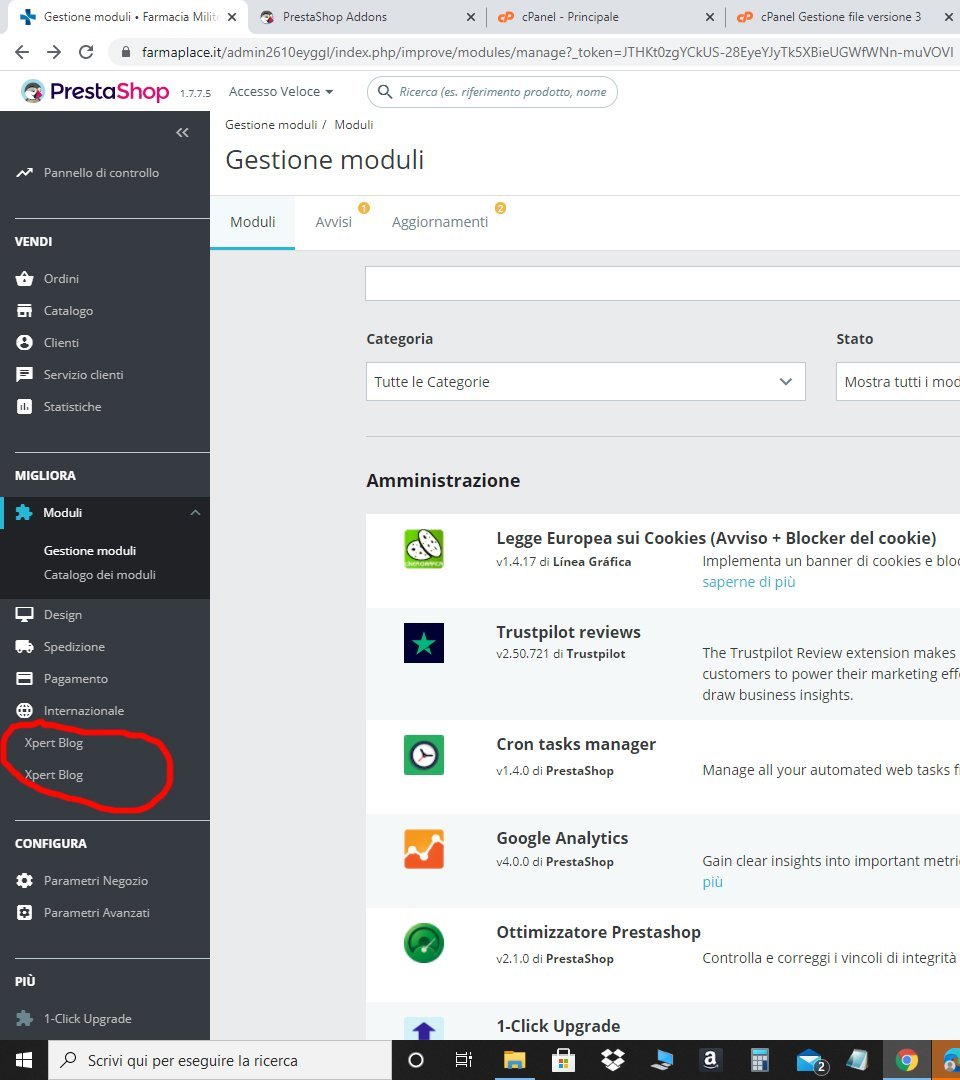960x1080 pixels.
Task: Open Catalogo store icon in sidebar
Action: [x=24, y=311]
